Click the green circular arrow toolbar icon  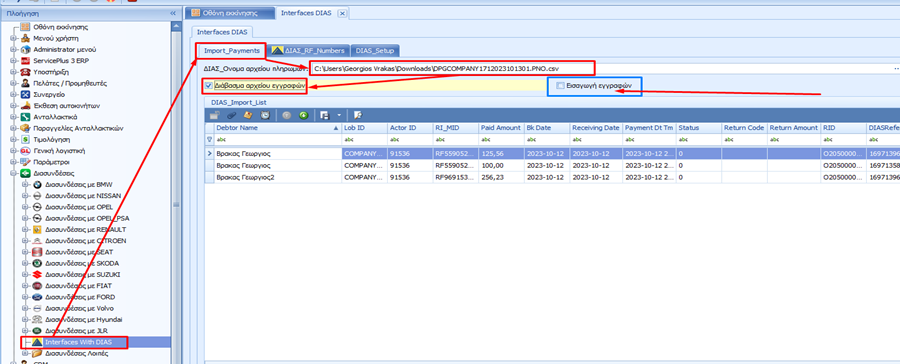(303, 115)
